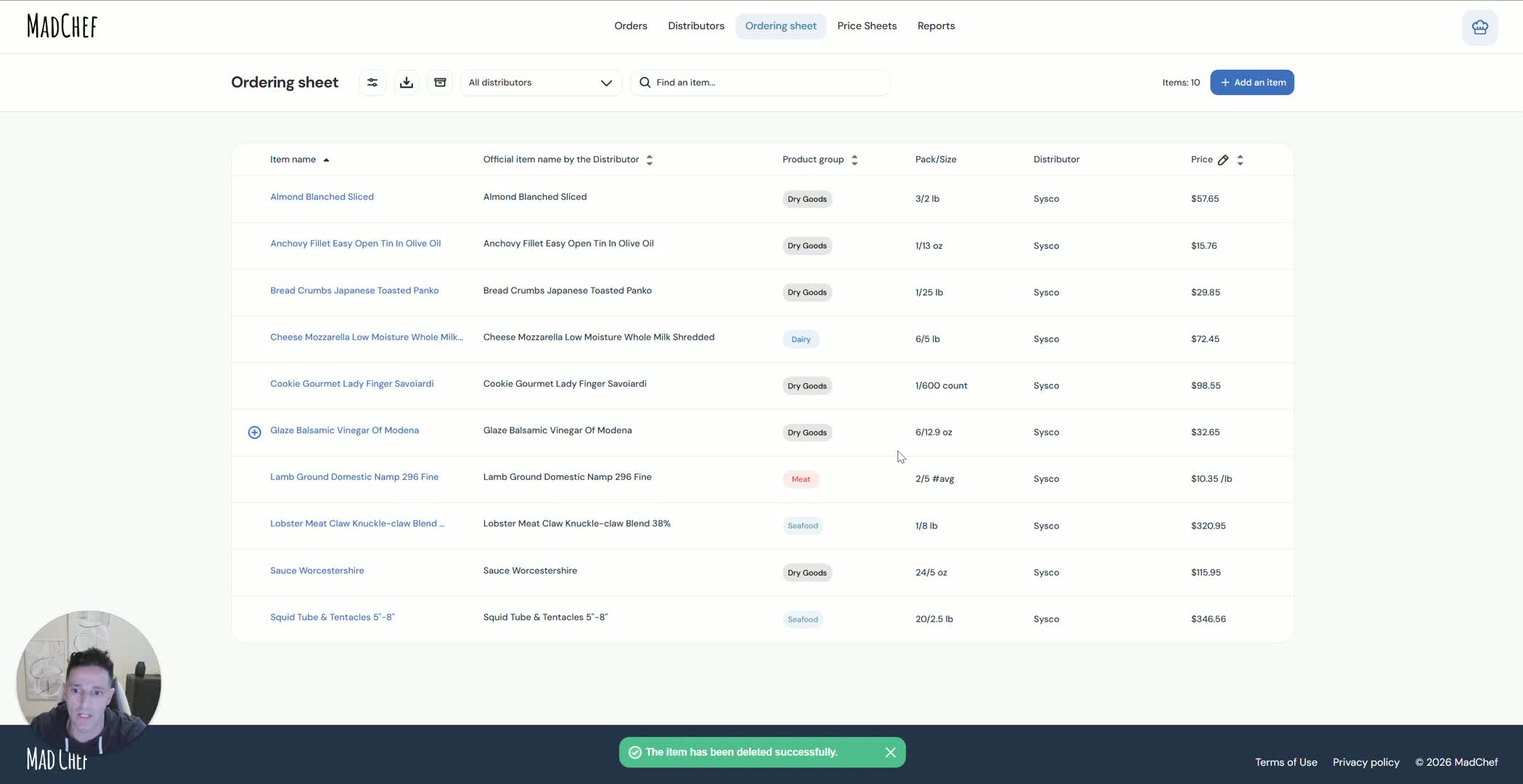Click the Dairy tag on Mozzarella row
The width and height of the screenshot is (1523, 784).
click(801, 340)
